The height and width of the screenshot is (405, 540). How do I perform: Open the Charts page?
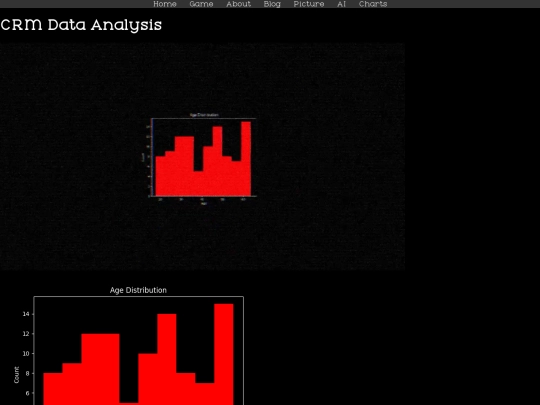pyautogui.click(x=373, y=4)
